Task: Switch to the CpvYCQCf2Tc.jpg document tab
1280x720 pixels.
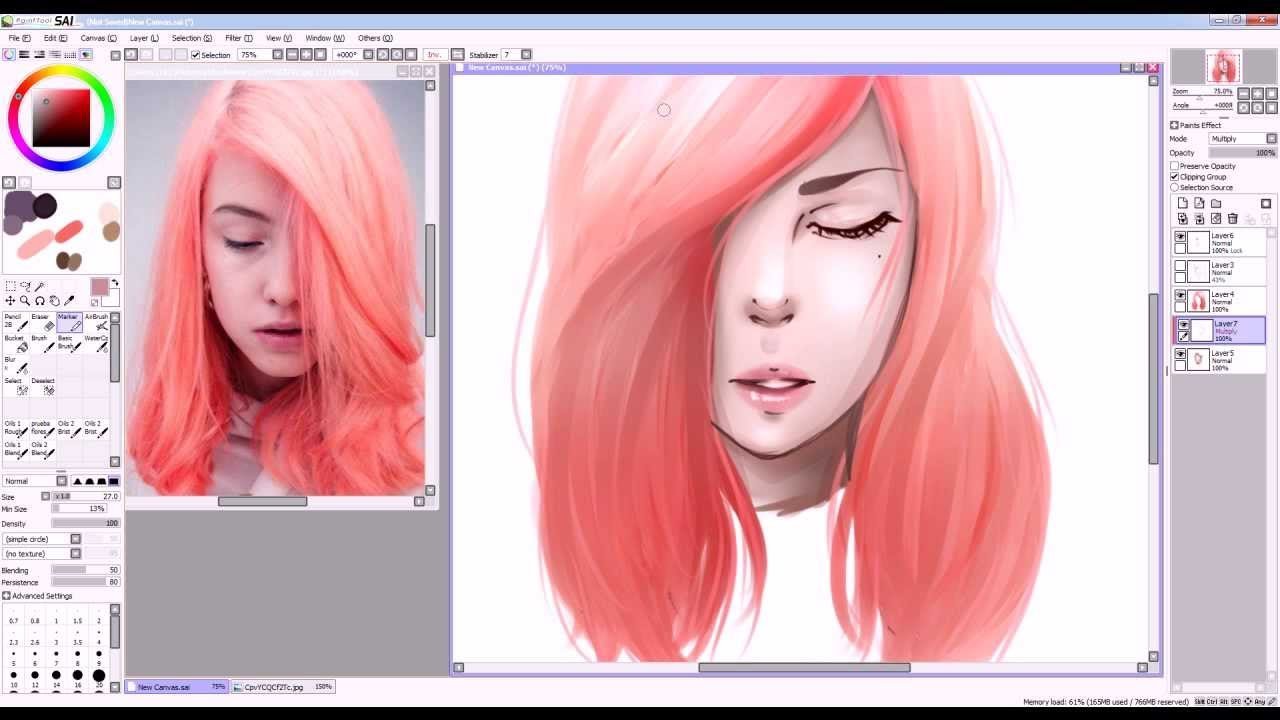Action: click(273, 687)
